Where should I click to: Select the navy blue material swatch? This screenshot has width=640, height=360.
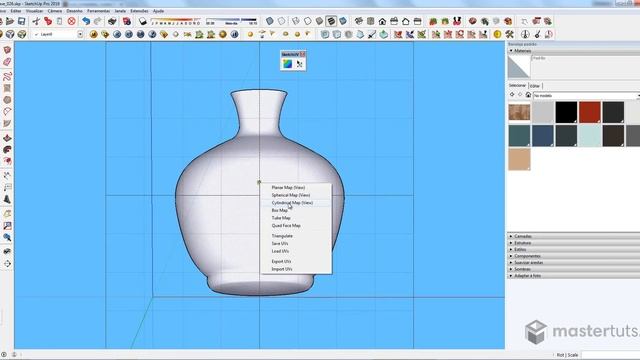pos(542,136)
